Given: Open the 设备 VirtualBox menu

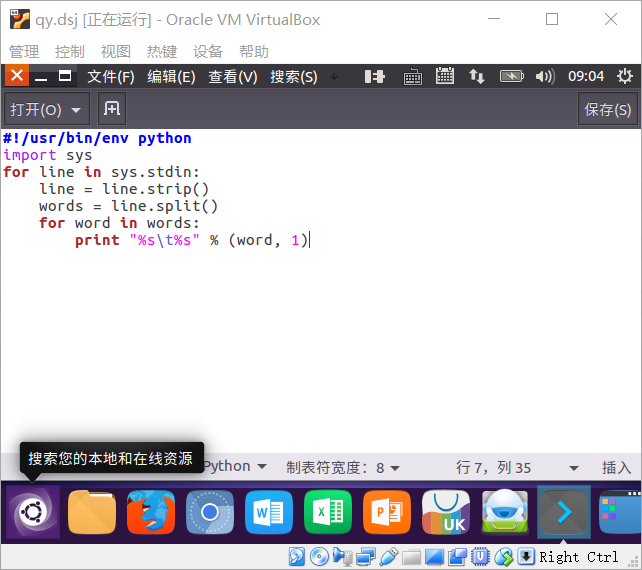Looking at the screenshot, I should pyautogui.click(x=208, y=52).
